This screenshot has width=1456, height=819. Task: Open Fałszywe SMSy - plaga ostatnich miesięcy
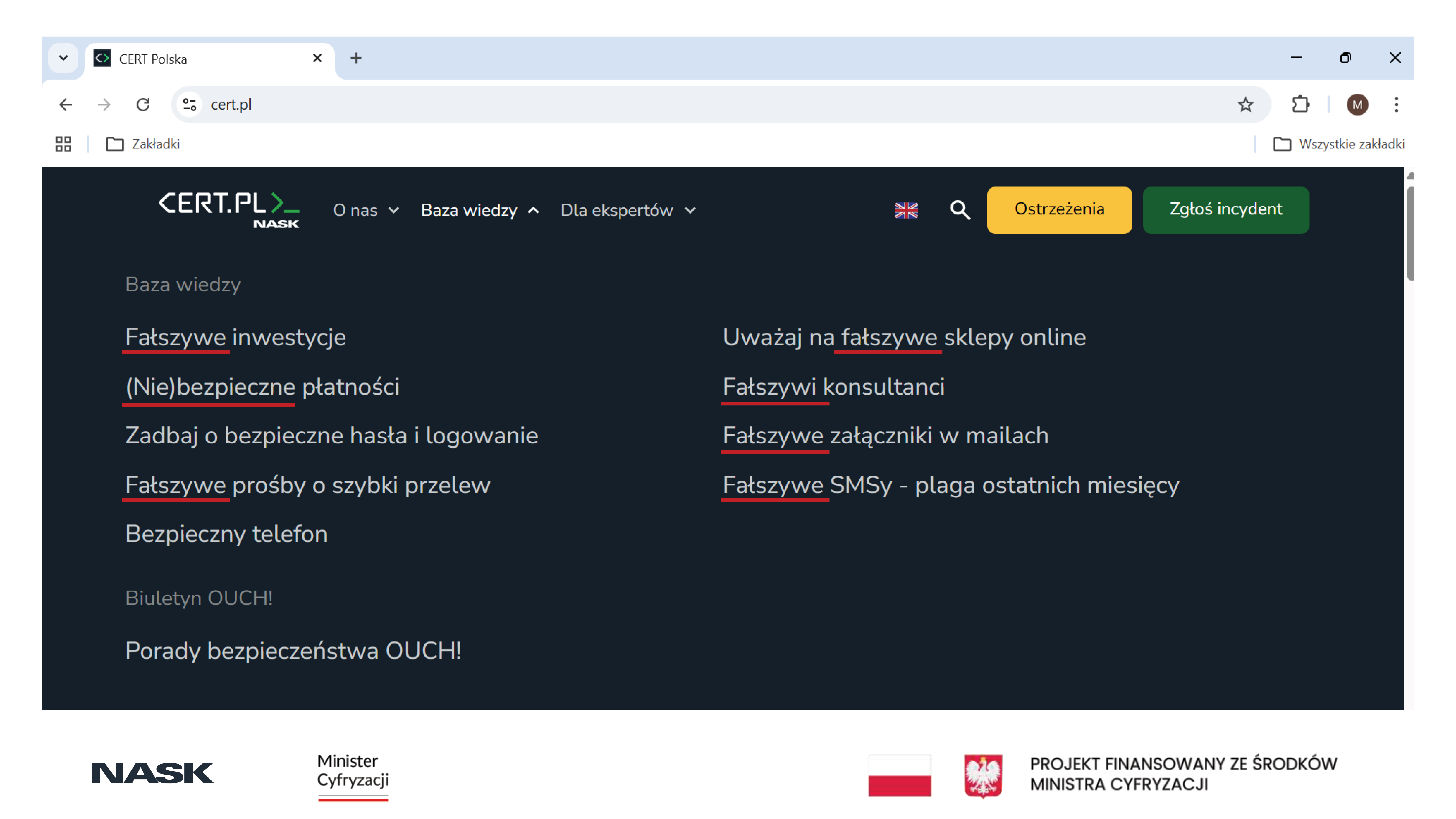point(951,485)
